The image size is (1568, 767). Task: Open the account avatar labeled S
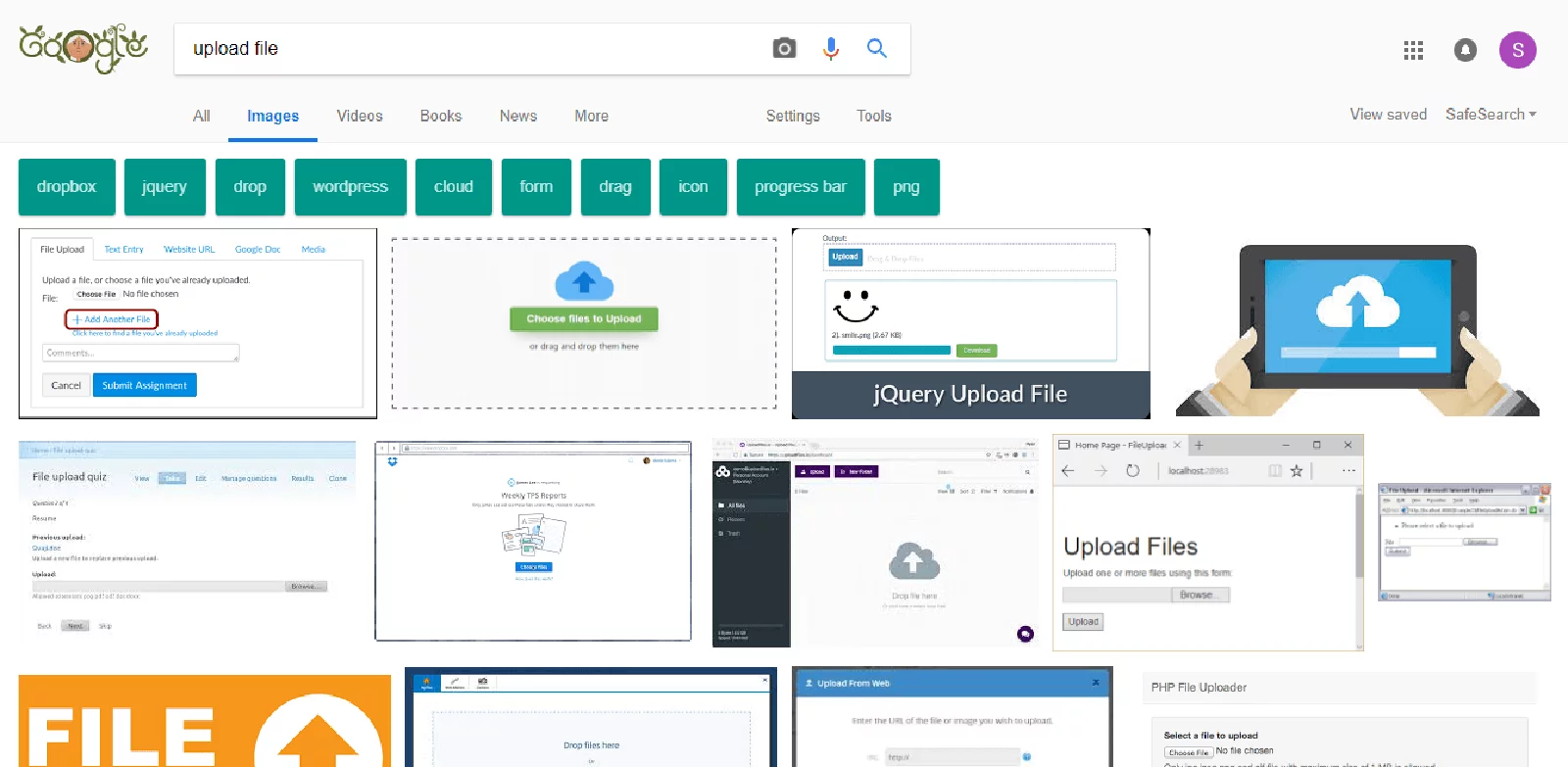(1517, 50)
